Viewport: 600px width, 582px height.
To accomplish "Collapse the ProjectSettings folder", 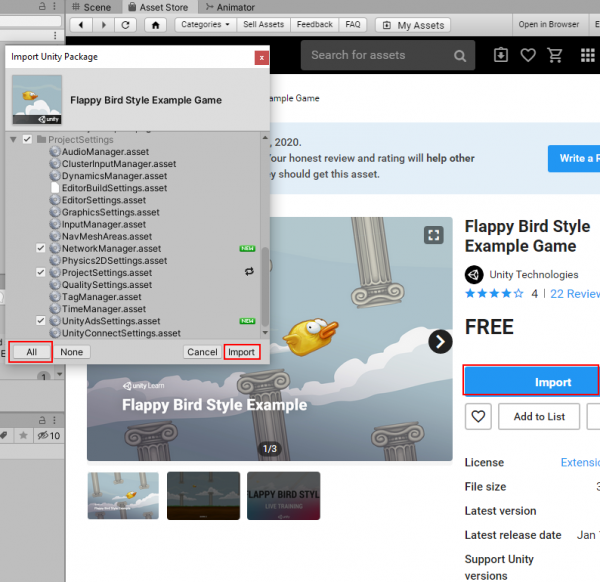I will point(13,140).
